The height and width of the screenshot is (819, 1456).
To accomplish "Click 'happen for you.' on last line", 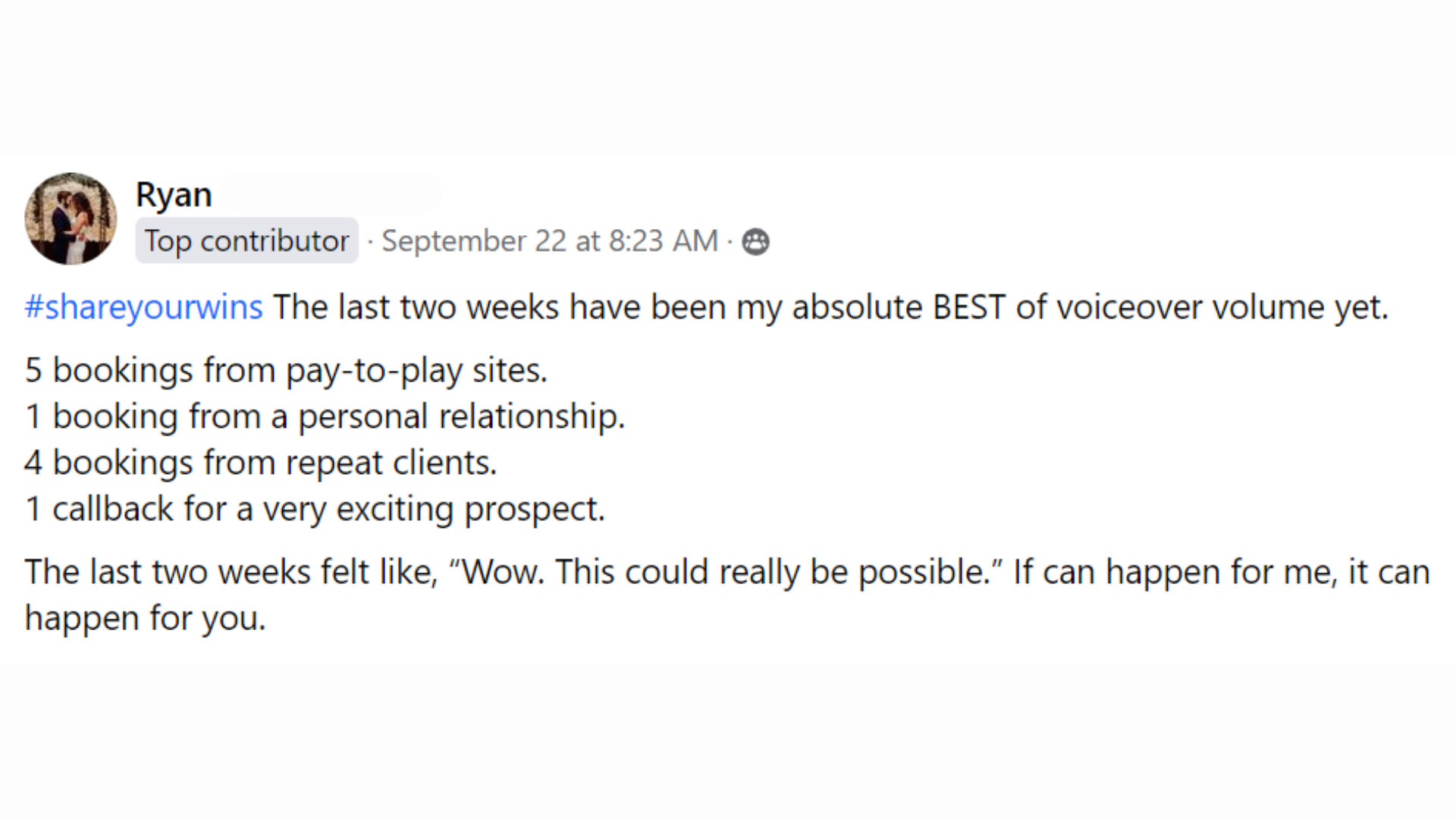I will click(145, 618).
